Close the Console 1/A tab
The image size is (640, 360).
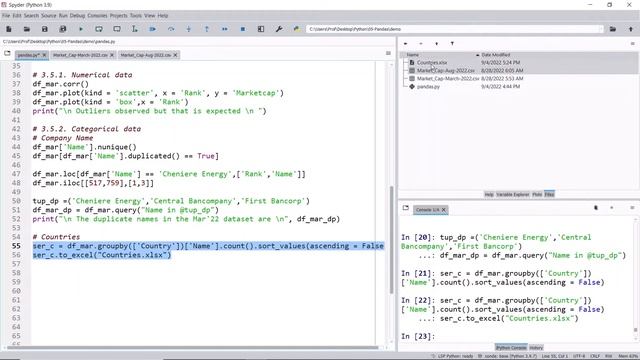click(x=444, y=209)
